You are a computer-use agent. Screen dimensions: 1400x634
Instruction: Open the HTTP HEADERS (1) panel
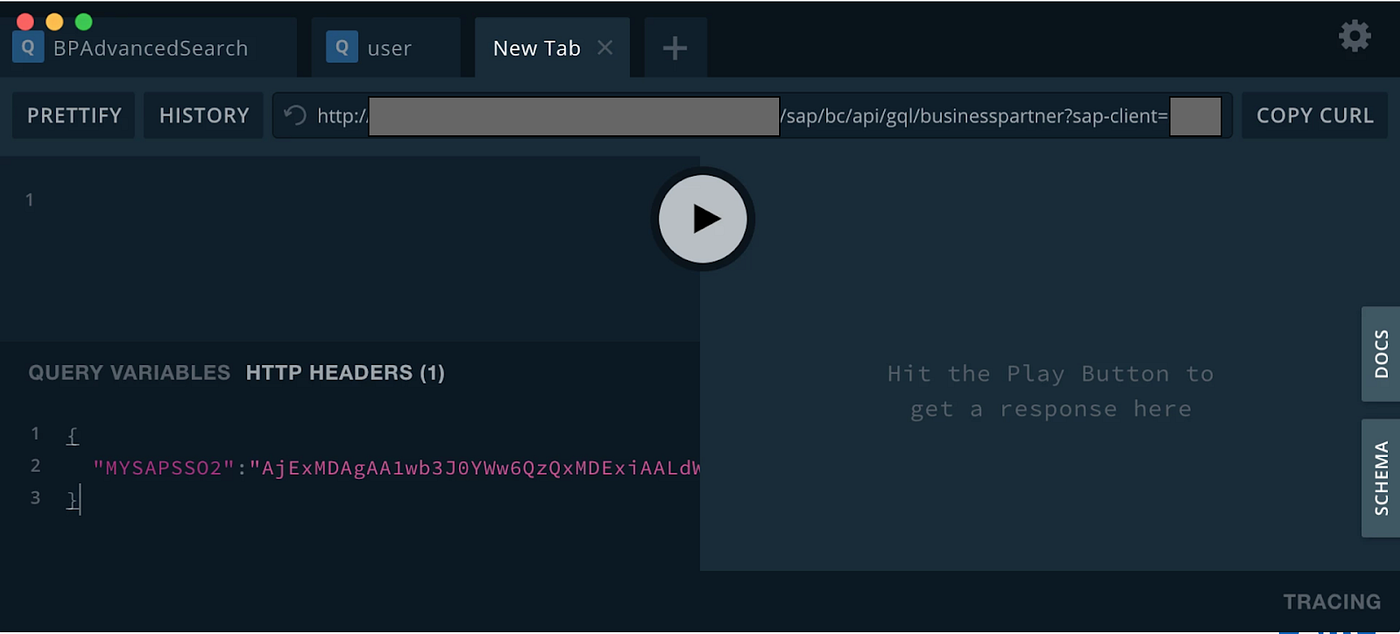coord(345,373)
